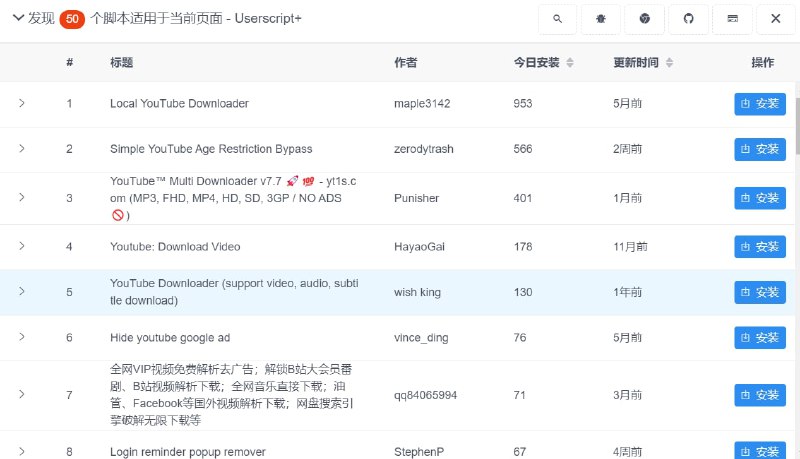Click the title 'Login reminder popup remover'
800x459 pixels.
tap(188, 452)
